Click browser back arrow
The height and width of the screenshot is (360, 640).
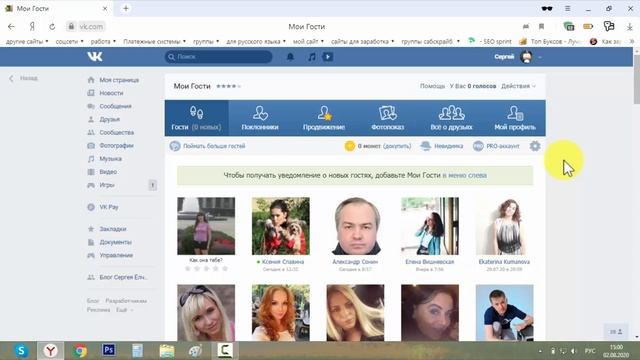point(11,27)
